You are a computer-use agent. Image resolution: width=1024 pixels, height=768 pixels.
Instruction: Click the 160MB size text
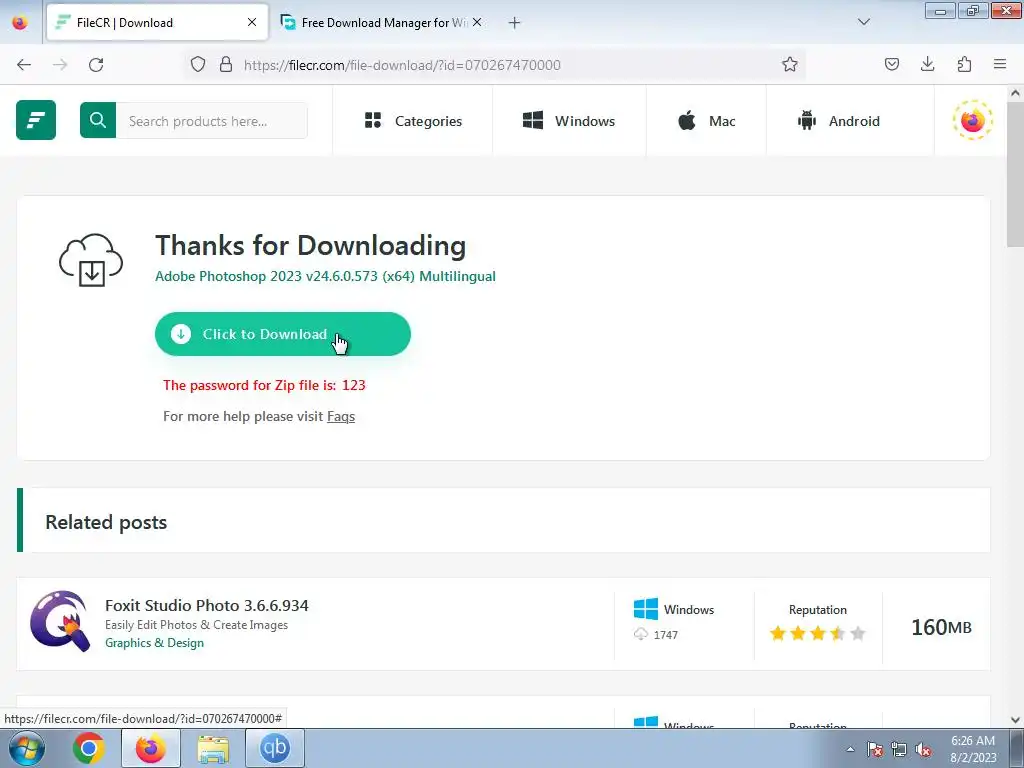941,628
